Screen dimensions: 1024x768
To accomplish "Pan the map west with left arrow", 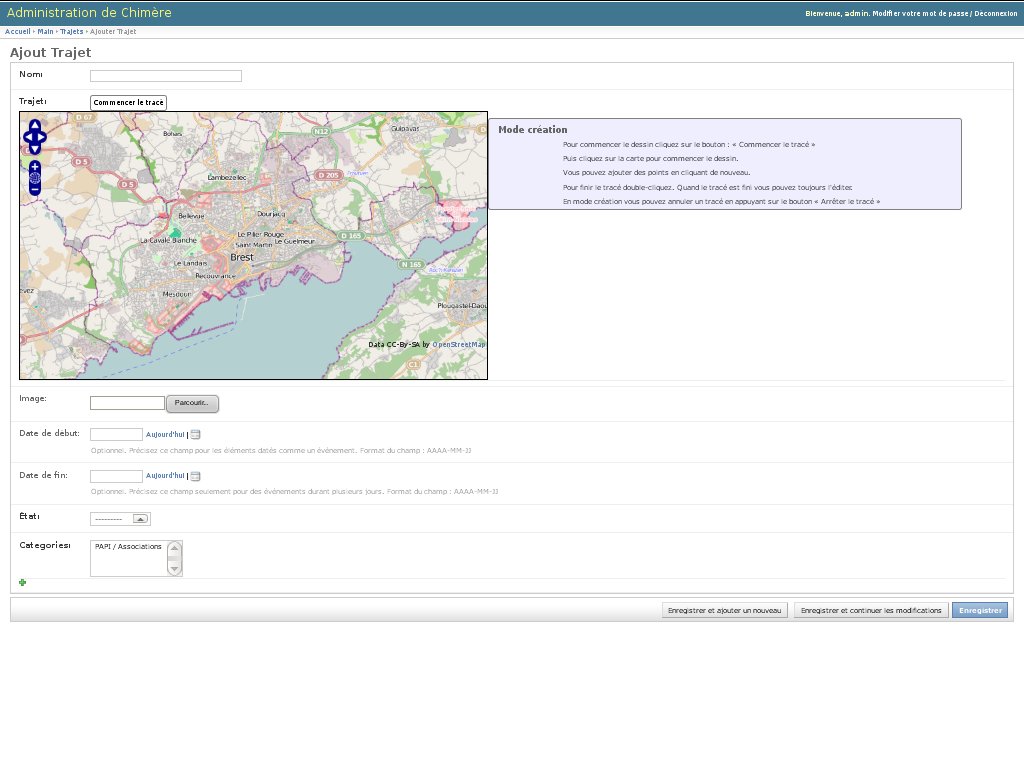I will point(27,137).
